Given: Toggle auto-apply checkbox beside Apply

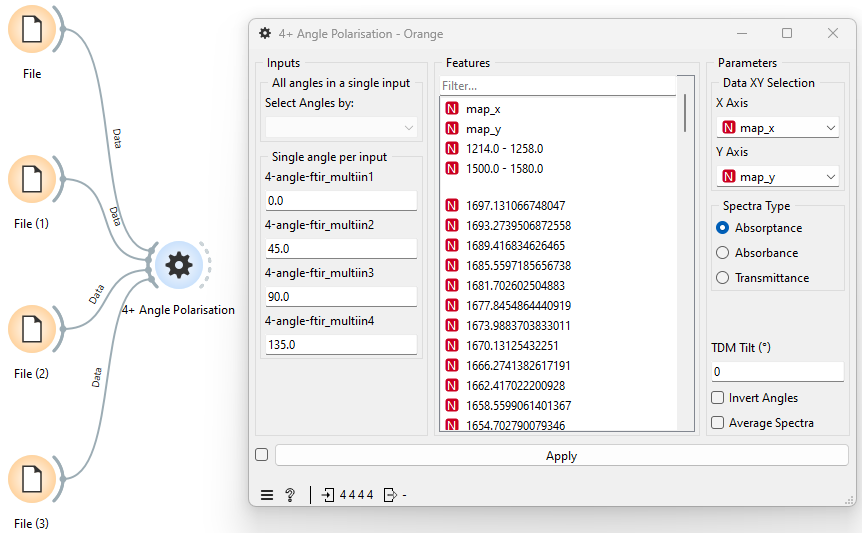Looking at the screenshot, I should (x=262, y=455).
